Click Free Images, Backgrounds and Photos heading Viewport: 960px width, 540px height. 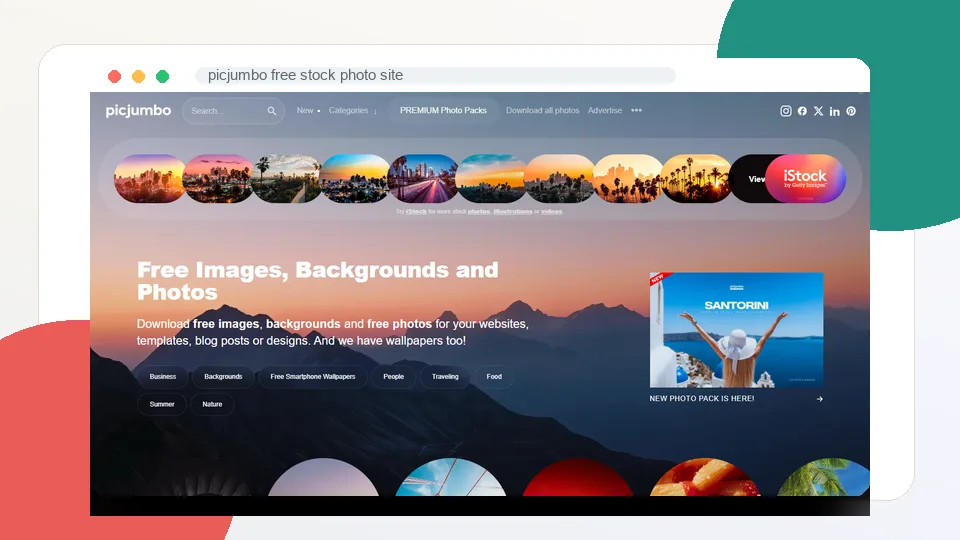coord(318,281)
